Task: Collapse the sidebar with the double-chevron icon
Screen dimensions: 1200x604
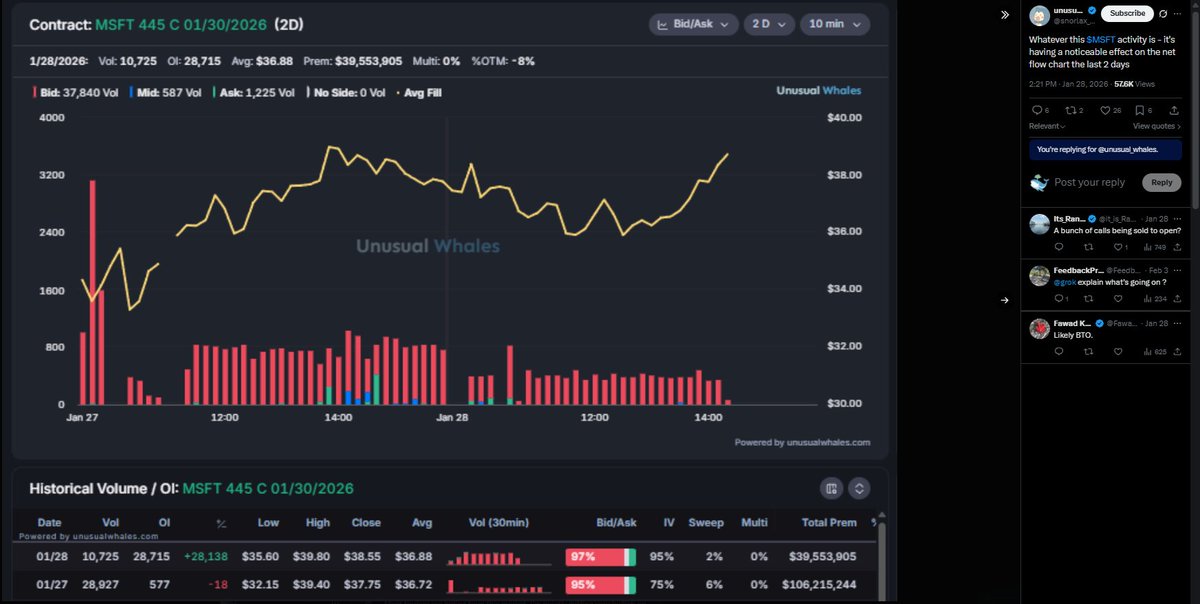Action: pyautogui.click(x=1005, y=15)
